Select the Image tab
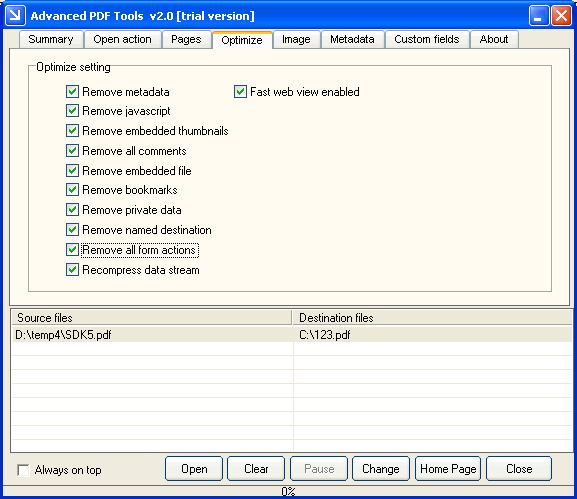Image resolution: width=577 pixels, height=499 pixels. click(296, 39)
